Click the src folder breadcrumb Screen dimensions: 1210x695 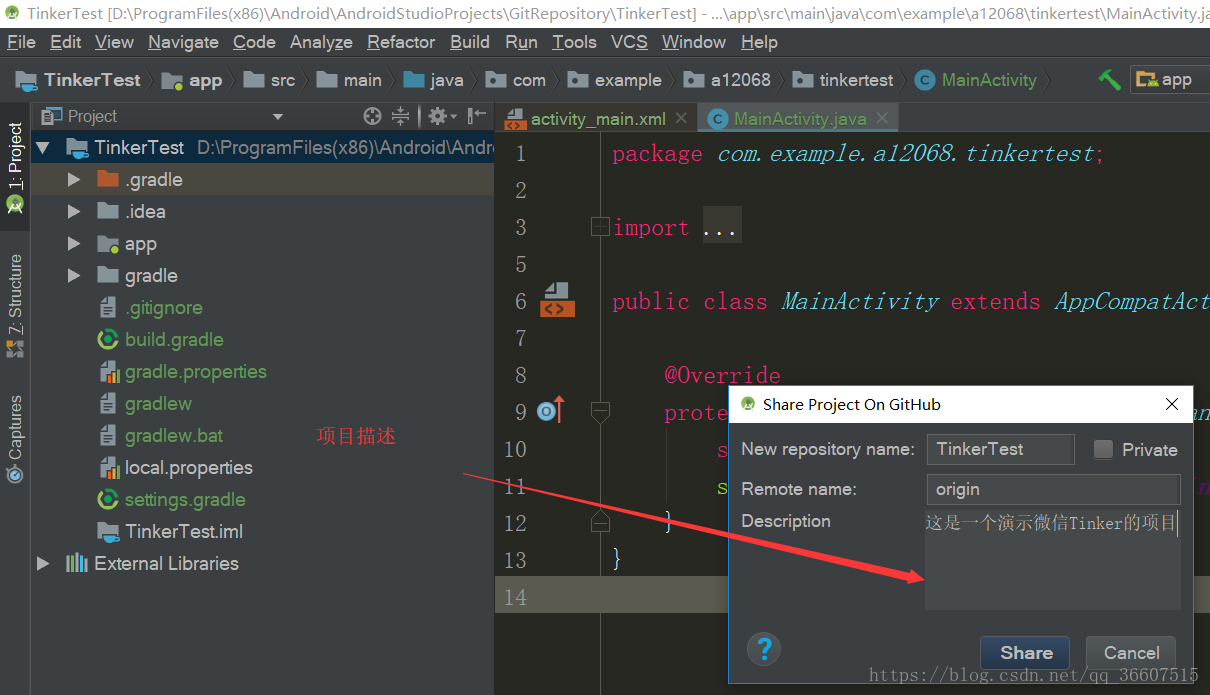(270, 80)
